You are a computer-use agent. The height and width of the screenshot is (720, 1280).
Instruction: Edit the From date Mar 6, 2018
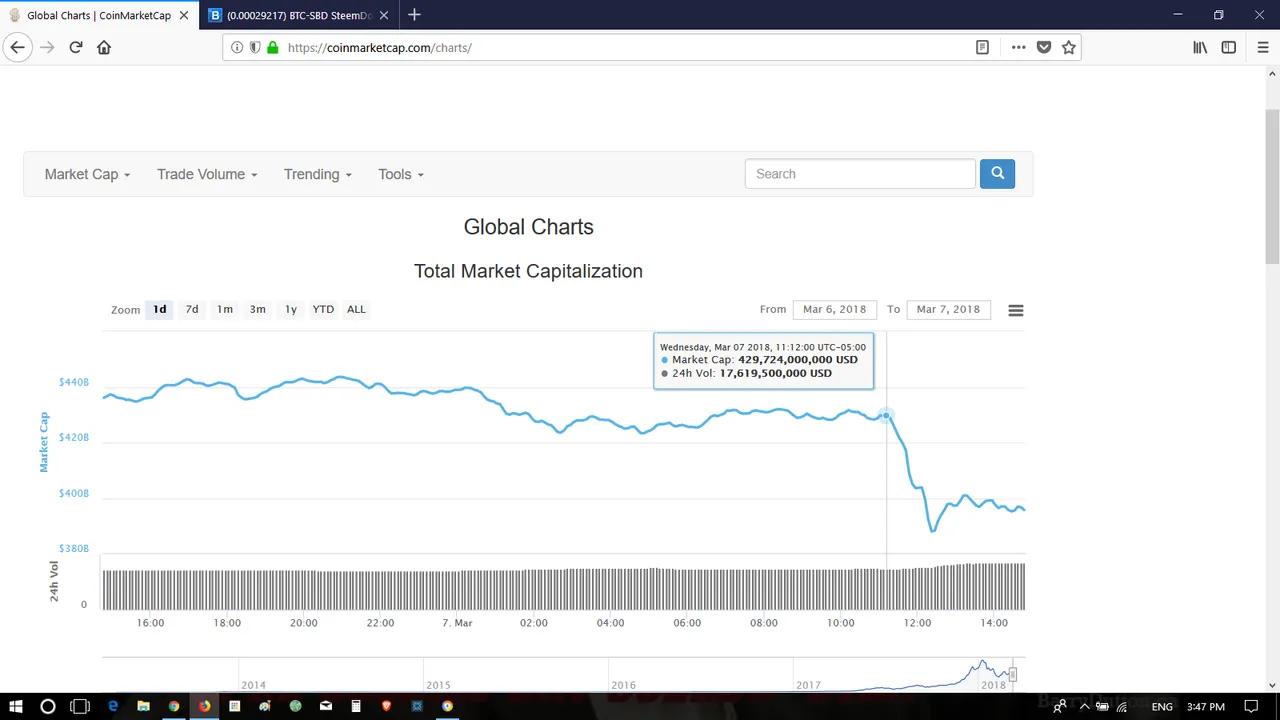pyautogui.click(x=834, y=309)
